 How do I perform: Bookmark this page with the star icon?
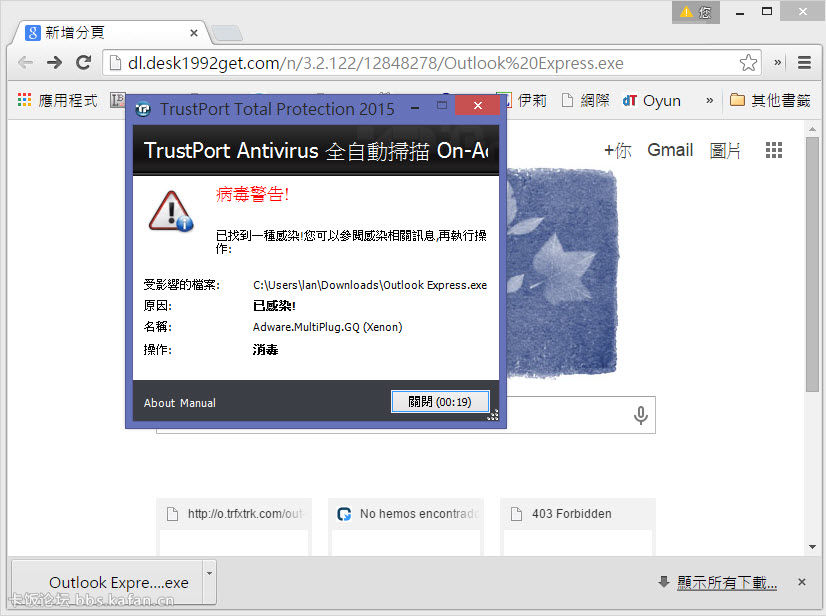click(x=748, y=63)
